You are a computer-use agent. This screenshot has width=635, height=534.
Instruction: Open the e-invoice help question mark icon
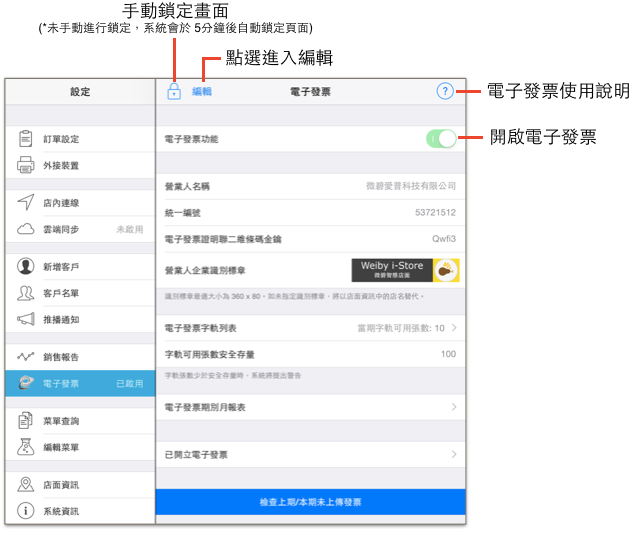click(445, 91)
